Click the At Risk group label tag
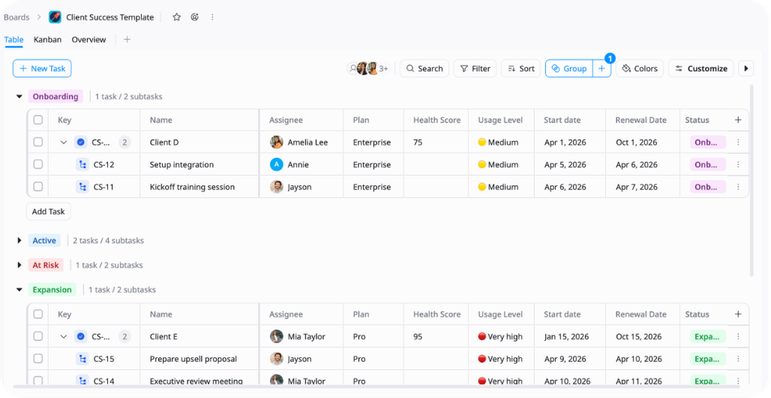Image resolution: width=771 pixels, height=398 pixels. click(46, 265)
